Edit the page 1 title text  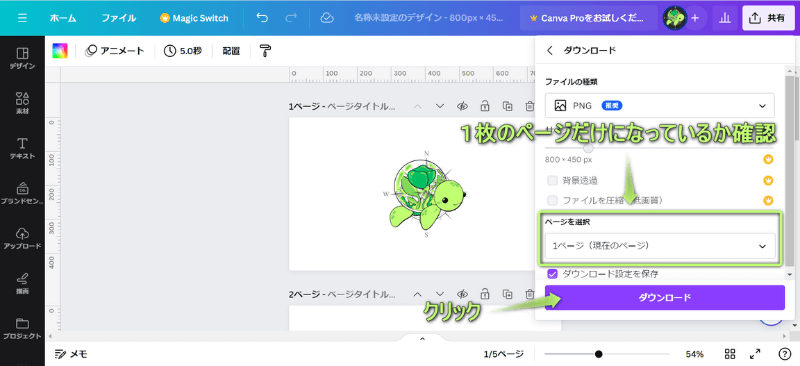pyautogui.click(x=361, y=107)
